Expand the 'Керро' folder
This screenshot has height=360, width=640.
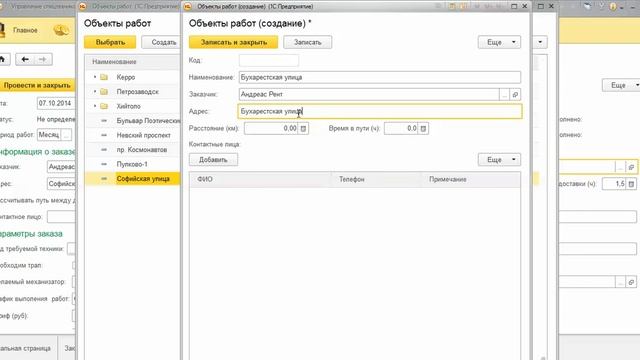pyautogui.click(x=95, y=77)
